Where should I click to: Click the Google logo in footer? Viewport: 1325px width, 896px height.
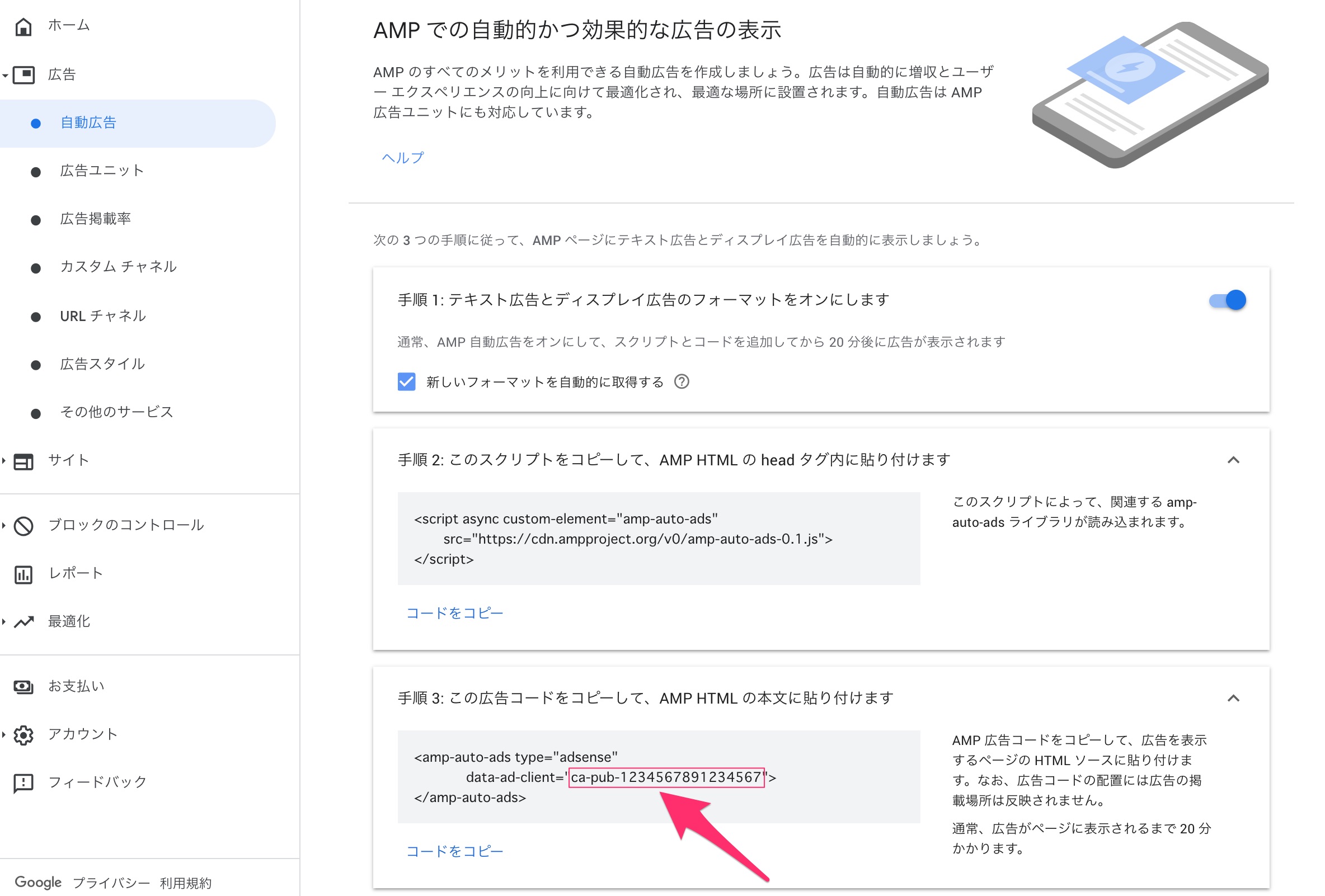(x=38, y=882)
